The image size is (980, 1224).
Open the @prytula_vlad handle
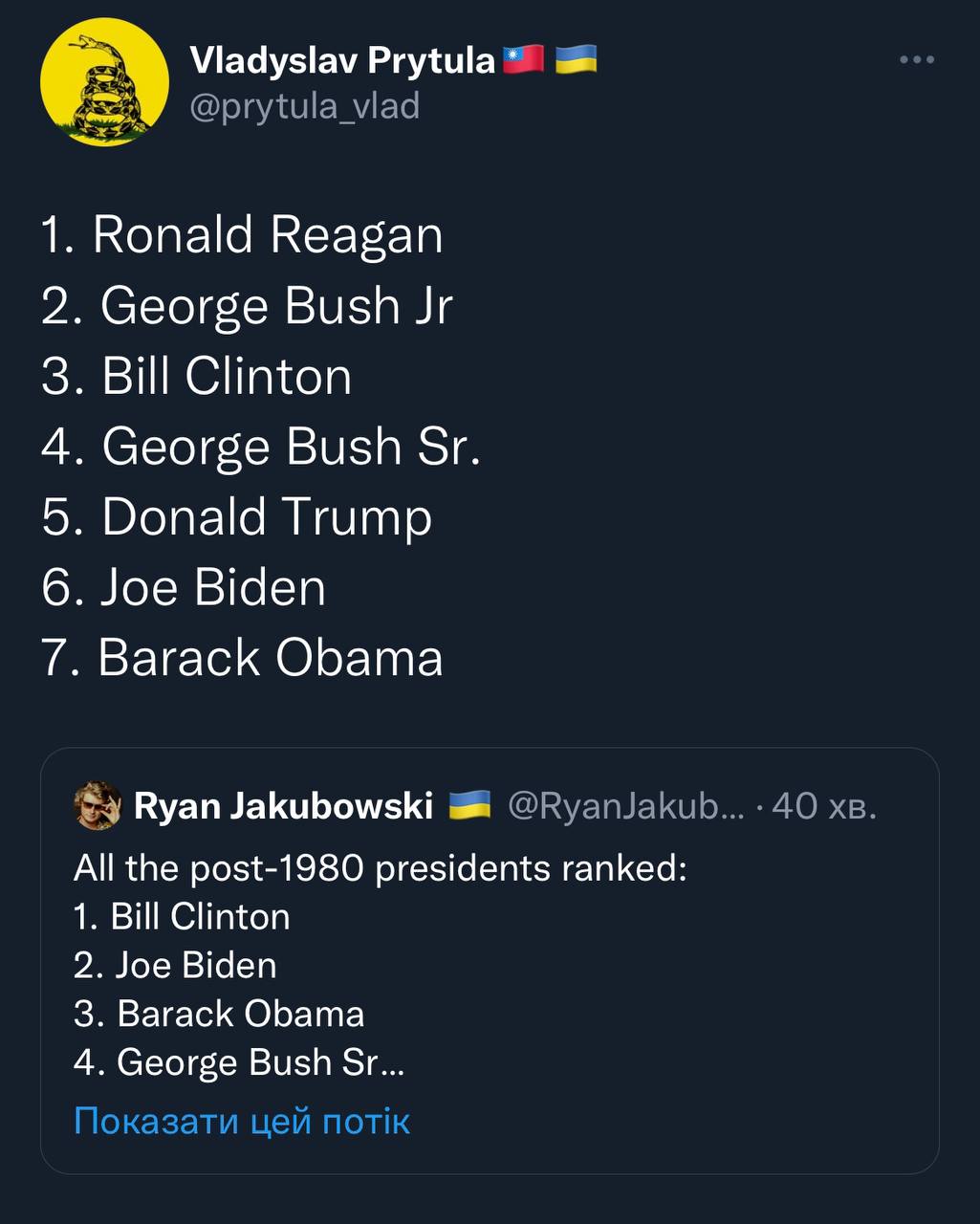click(x=304, y=105)
